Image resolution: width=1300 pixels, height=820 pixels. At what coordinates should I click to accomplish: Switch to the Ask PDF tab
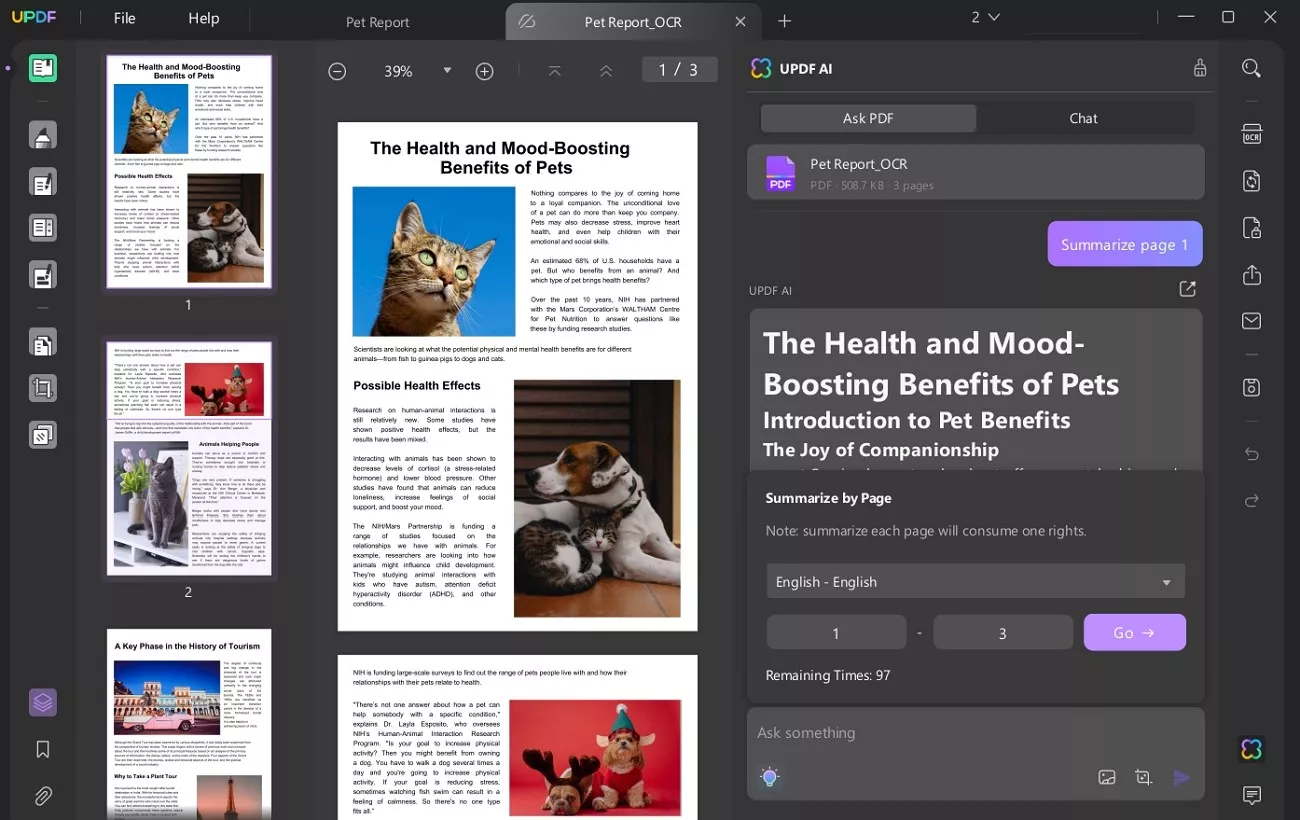(868, 118)
